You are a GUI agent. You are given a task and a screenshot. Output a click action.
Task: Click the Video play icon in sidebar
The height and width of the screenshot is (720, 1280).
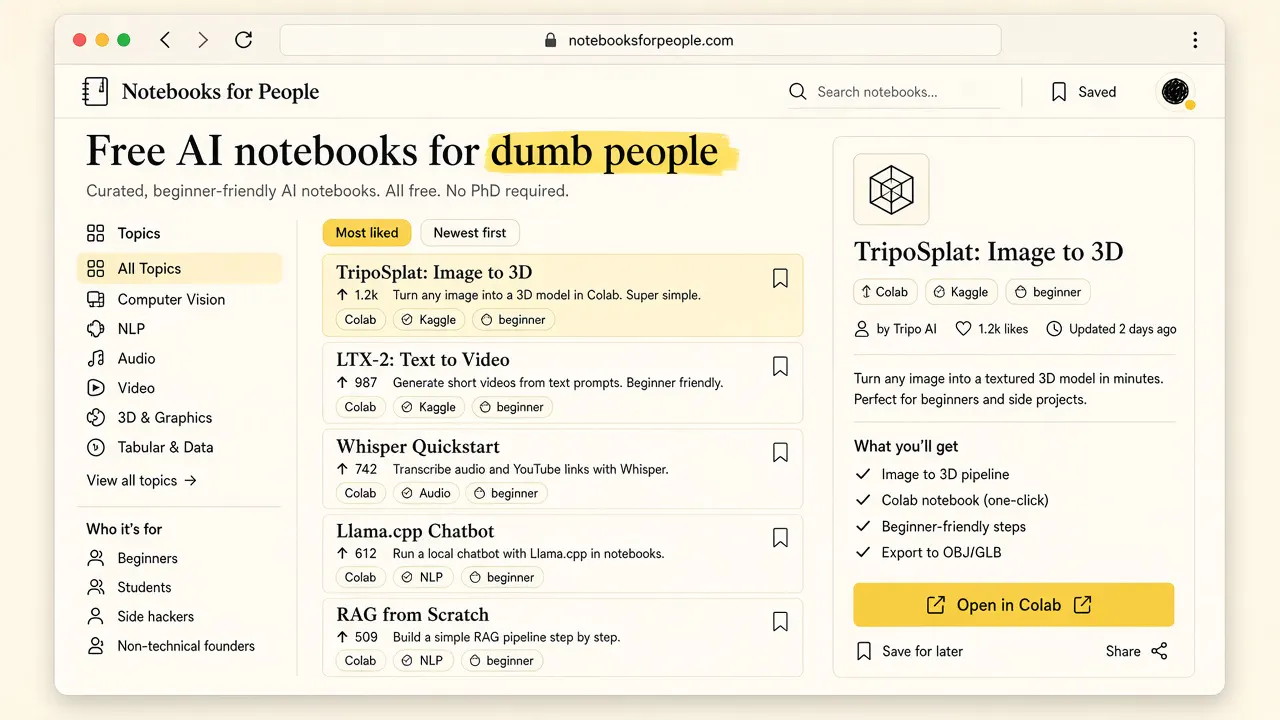click(x=96, y=387)
